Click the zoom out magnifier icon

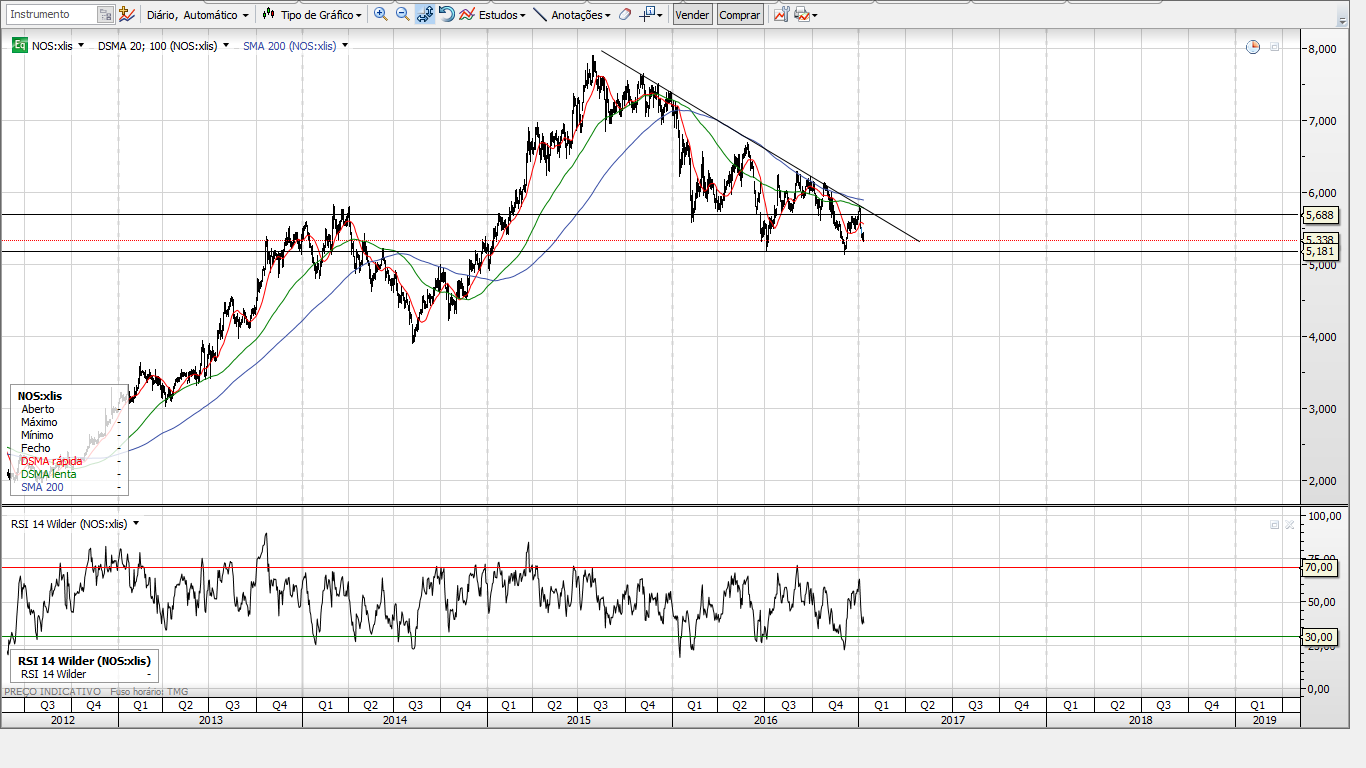point(402,15)
